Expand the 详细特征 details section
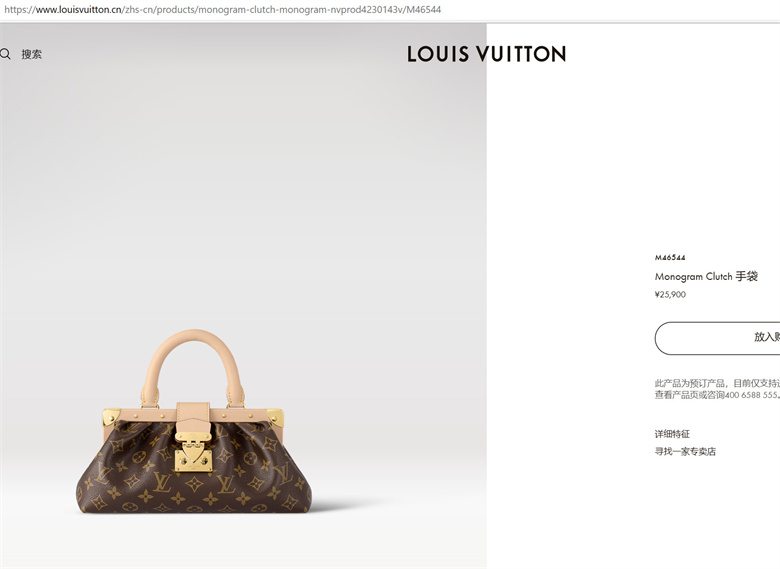 (672, 434)
